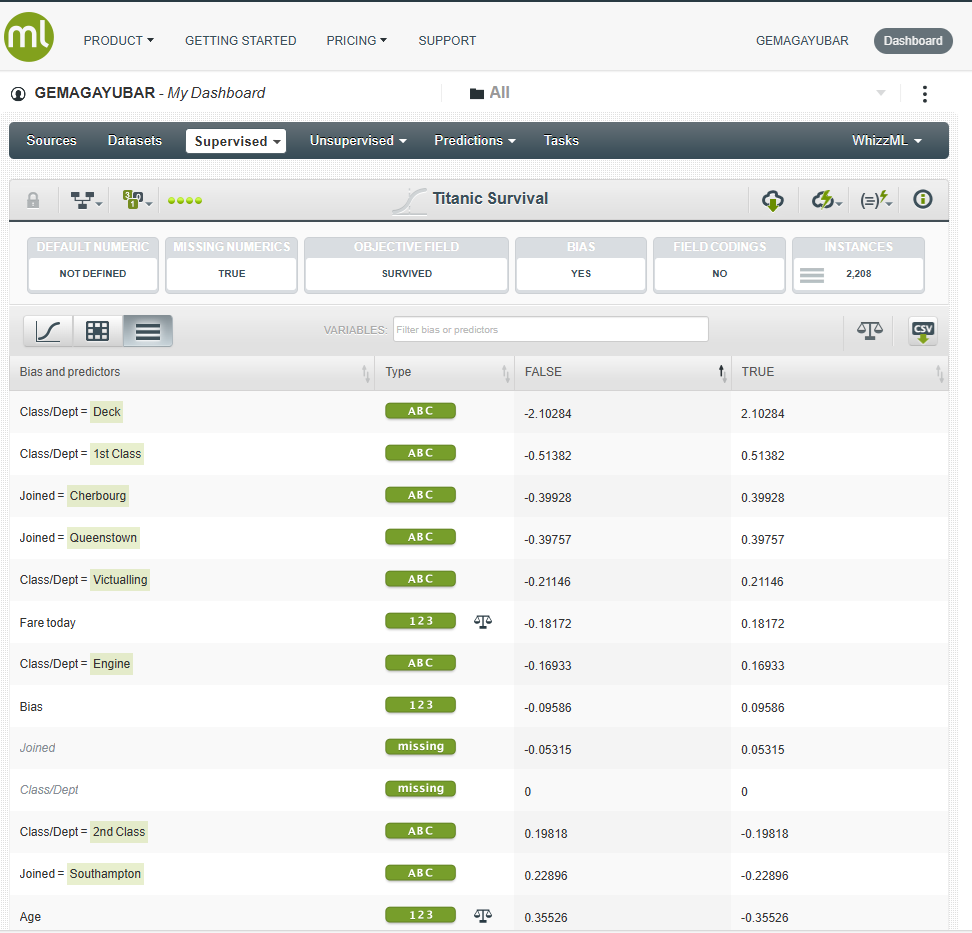
Task: Go to the Tasks tab
Action: [x=561, y=141]
